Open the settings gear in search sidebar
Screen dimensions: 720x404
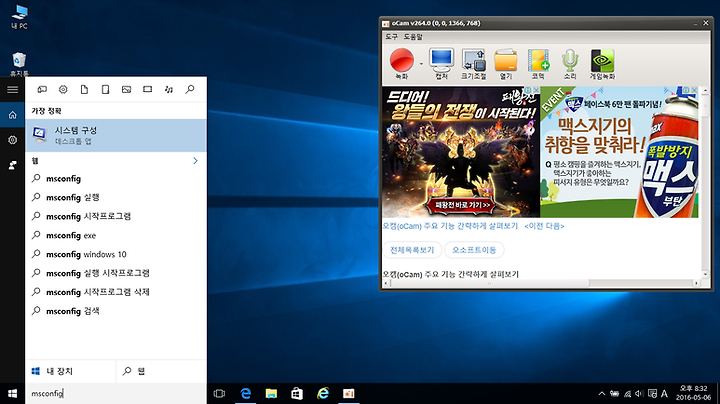[x=12, y=140]
